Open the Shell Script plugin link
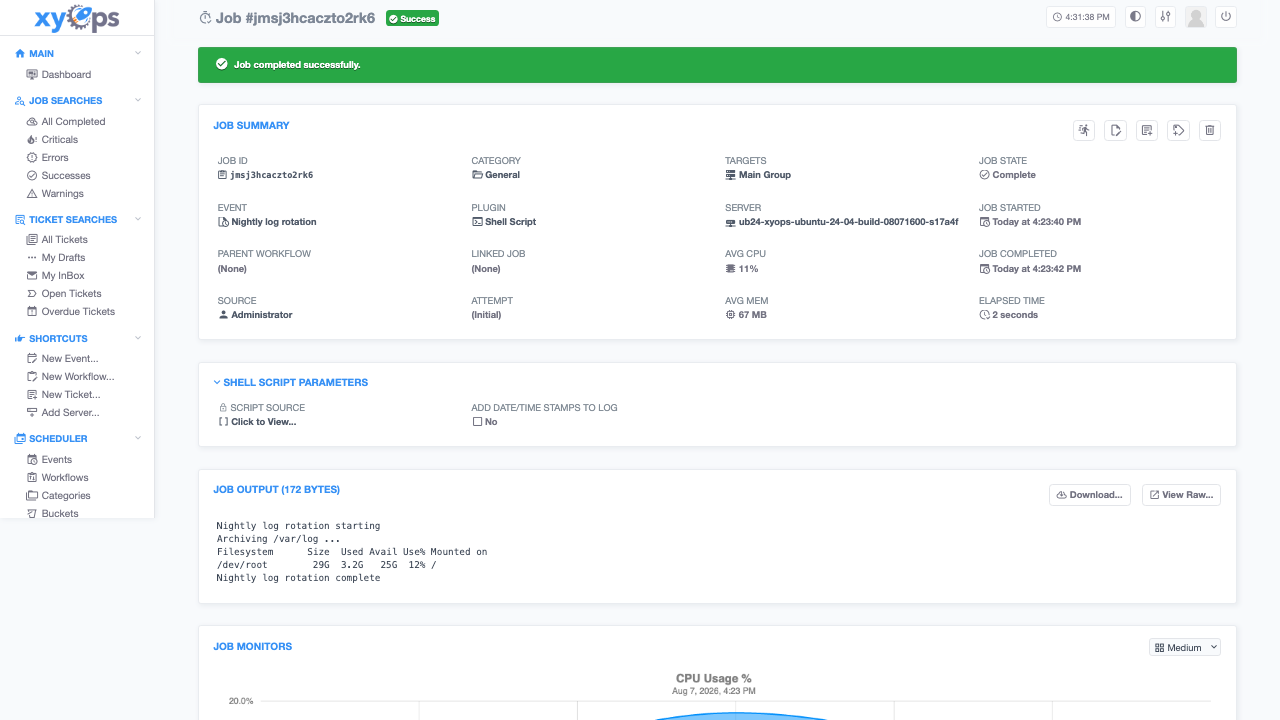Screen dimensions: 1280x720 504,222
